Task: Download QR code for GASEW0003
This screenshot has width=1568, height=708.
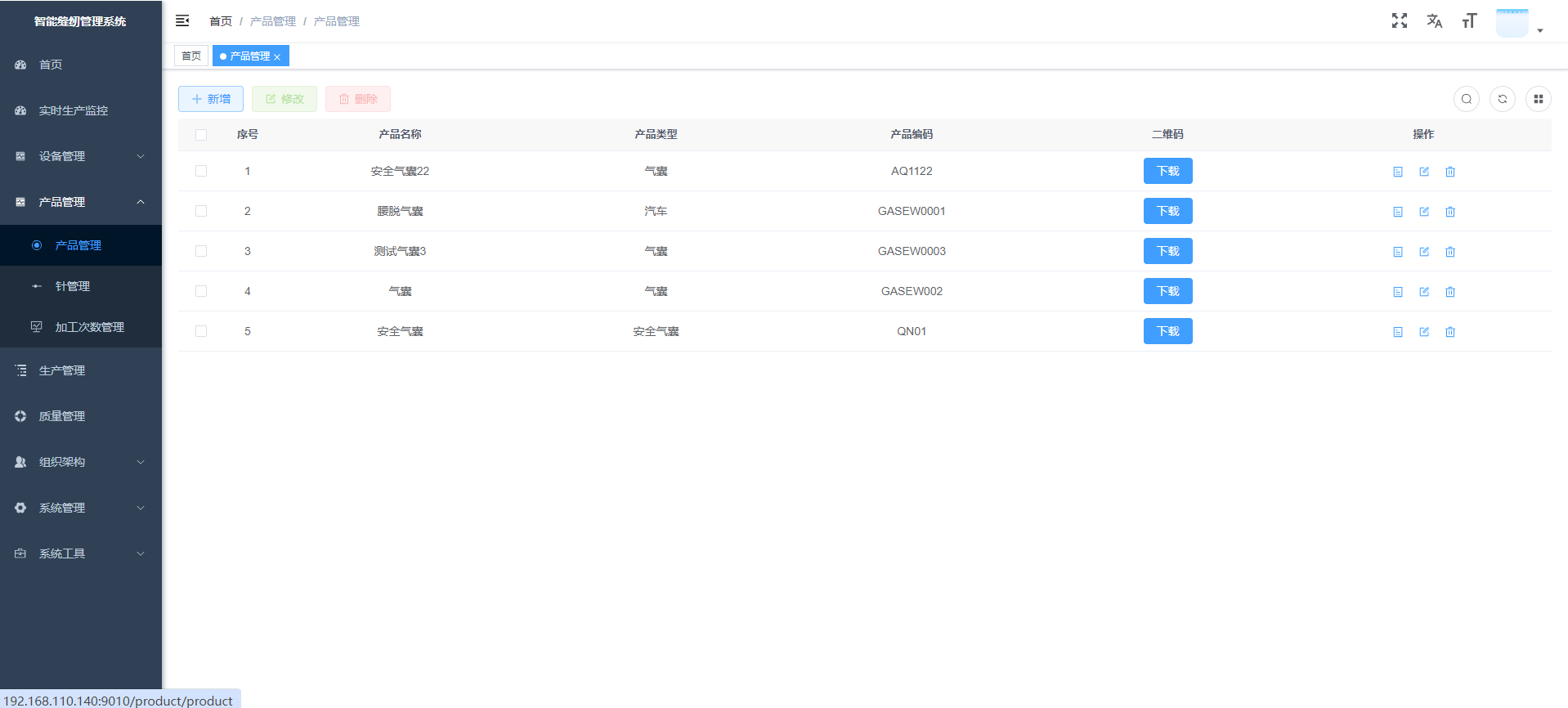Action: tap(1167, 251)
